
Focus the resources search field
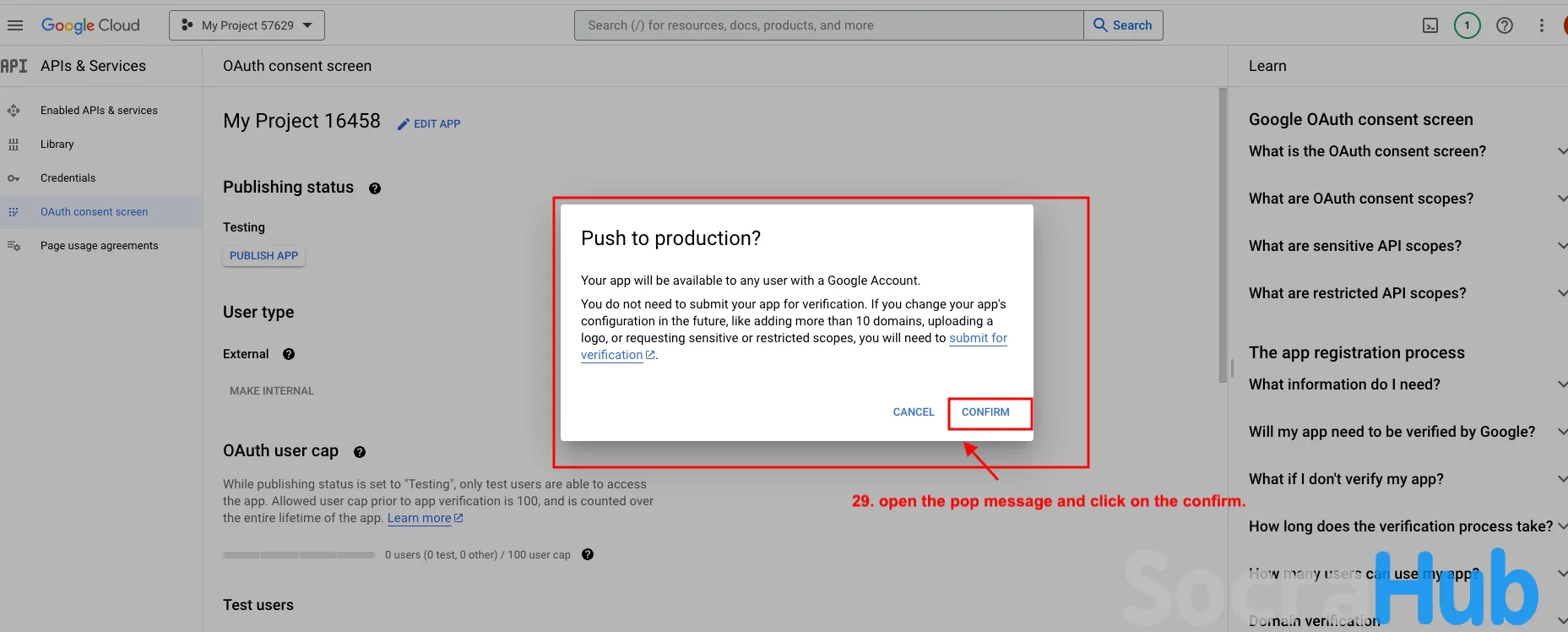pyautogui.click(x=827, y=25)
